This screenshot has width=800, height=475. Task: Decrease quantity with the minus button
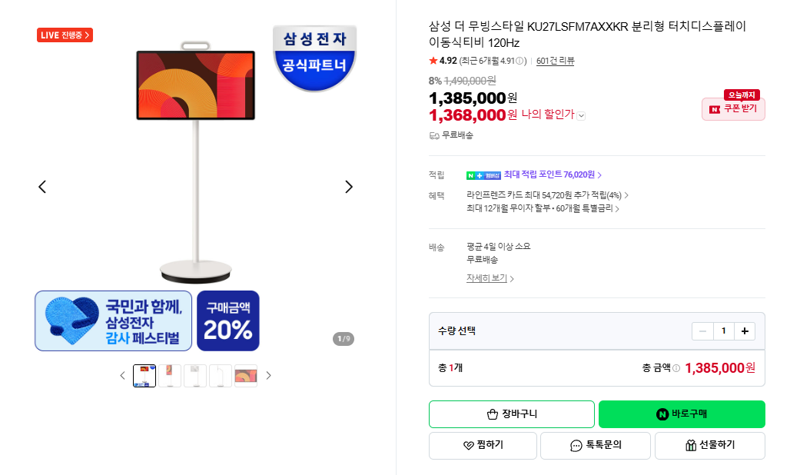tap(703, 331)
